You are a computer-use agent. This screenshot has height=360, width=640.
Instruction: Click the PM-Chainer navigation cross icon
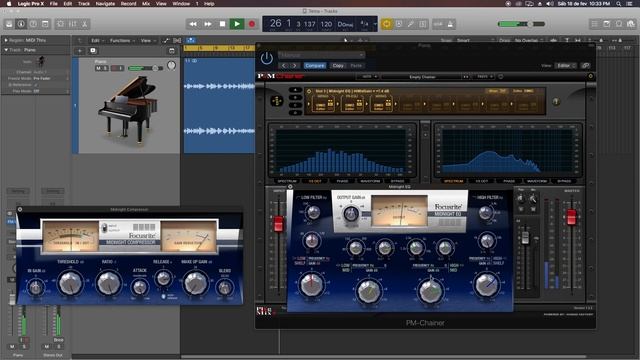click(x=277, y=101)
